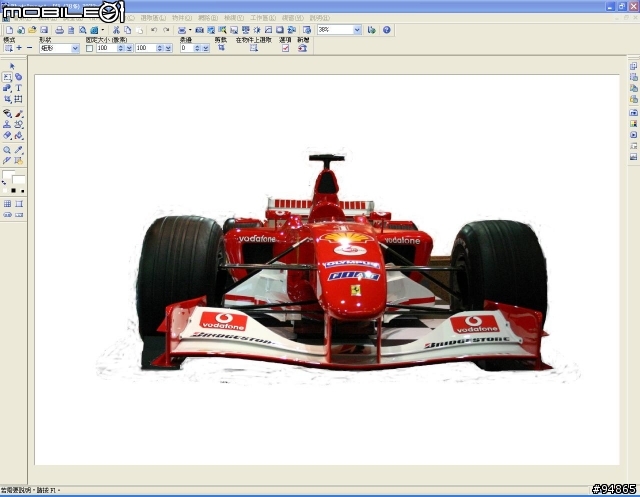The width and height of the screenshot is (640, 497).
Task: Select the Eyedropper tool
Action: tap(18, 150)
